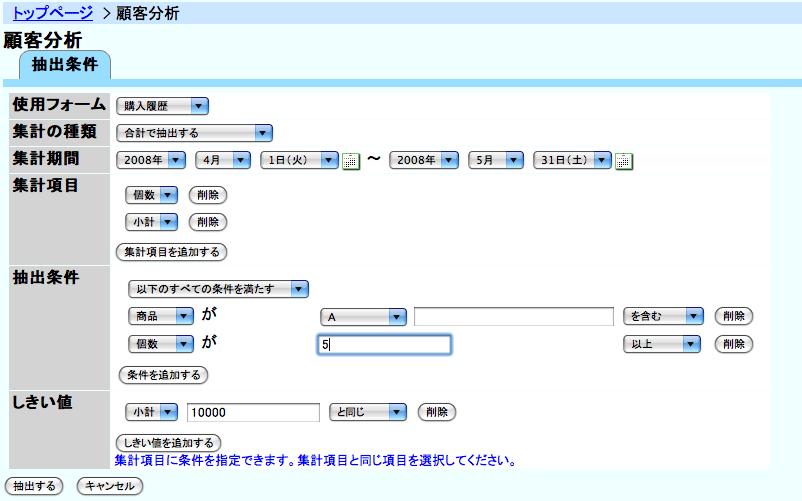
Task: Click the 集計項目を追加する button
Action: (x=172, y=251)
